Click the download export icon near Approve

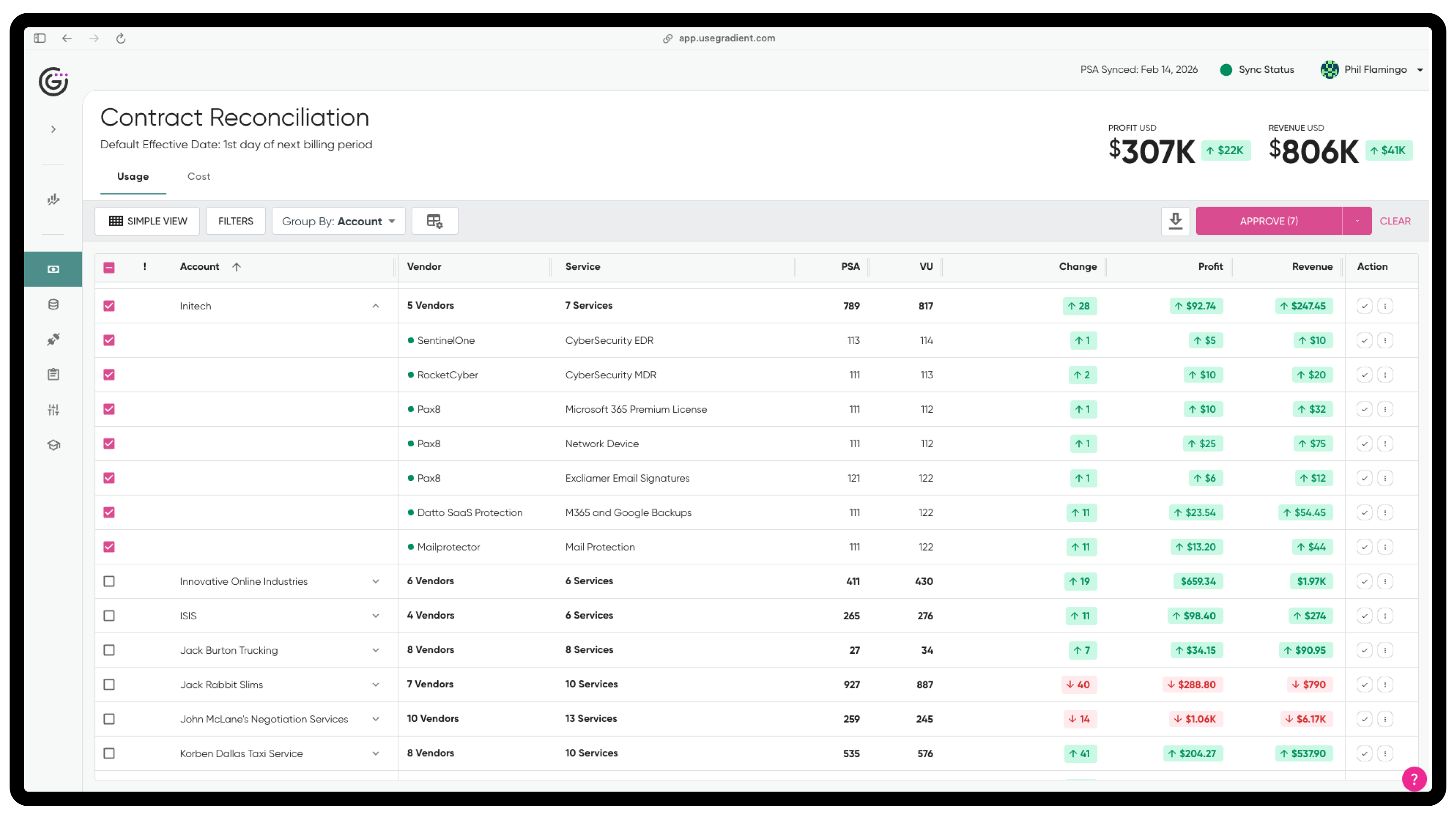(x=1175, y=220)
